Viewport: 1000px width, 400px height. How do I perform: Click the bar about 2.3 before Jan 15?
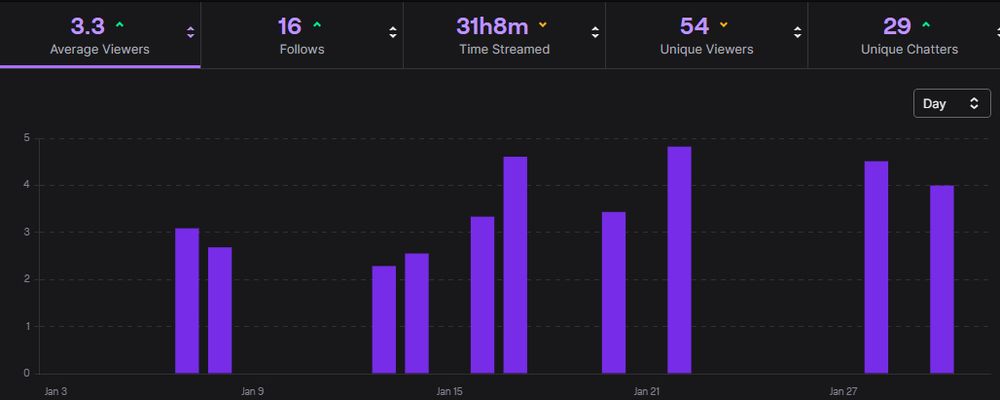tap(384, 320)
